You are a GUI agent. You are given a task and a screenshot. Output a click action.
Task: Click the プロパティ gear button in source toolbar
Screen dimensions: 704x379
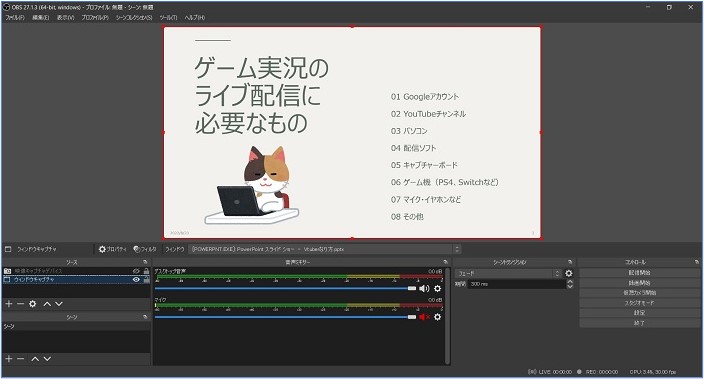click(113, 249)
